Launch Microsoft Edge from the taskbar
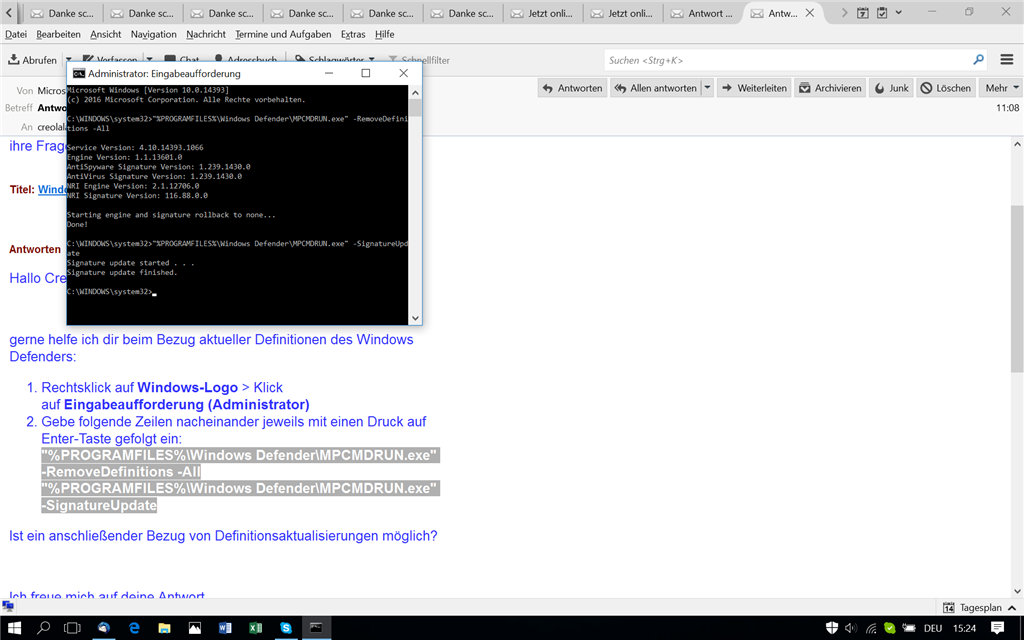The image size is (1024, 640). point(134,628)
